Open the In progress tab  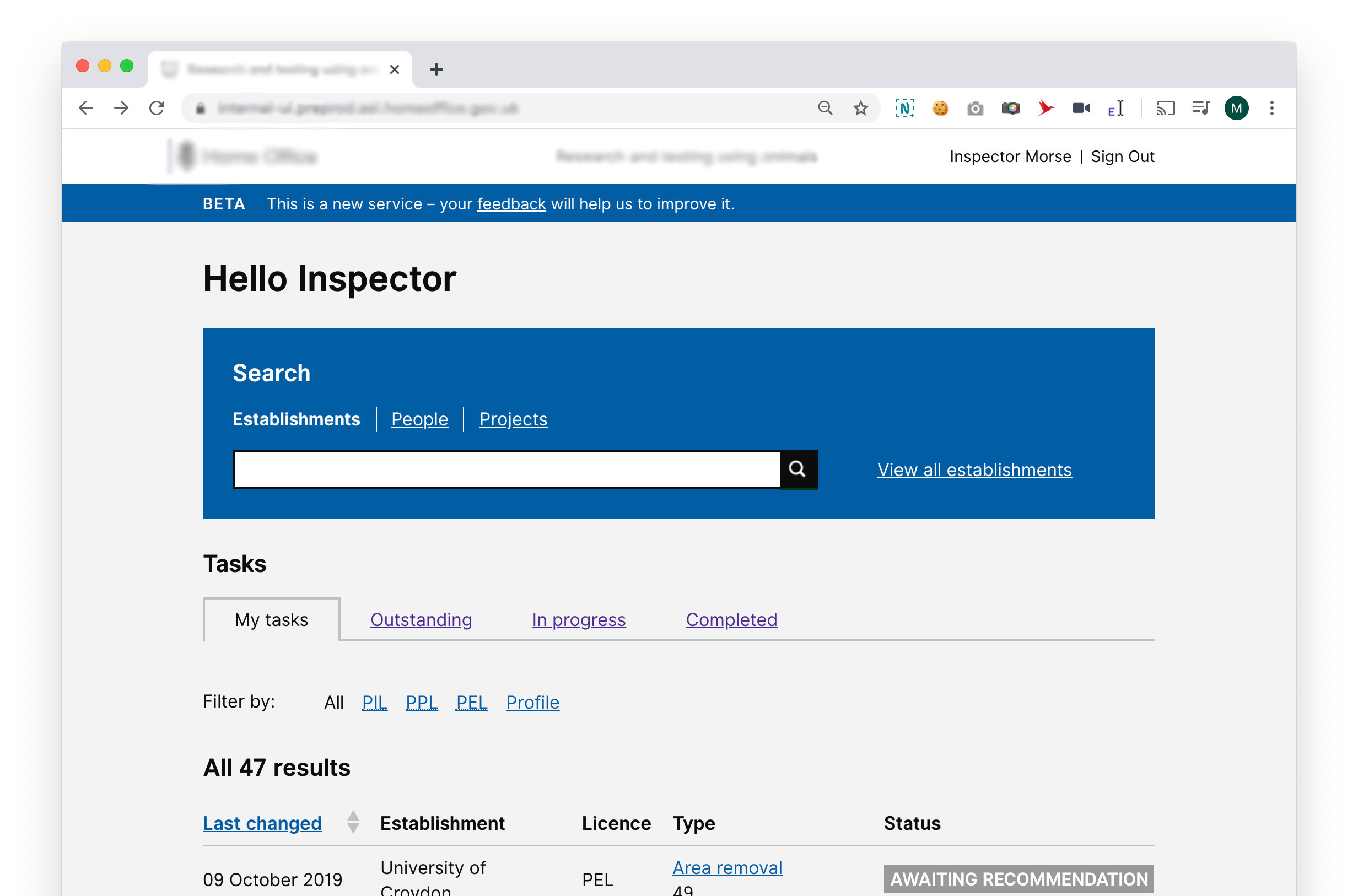(x=578, y=620)
